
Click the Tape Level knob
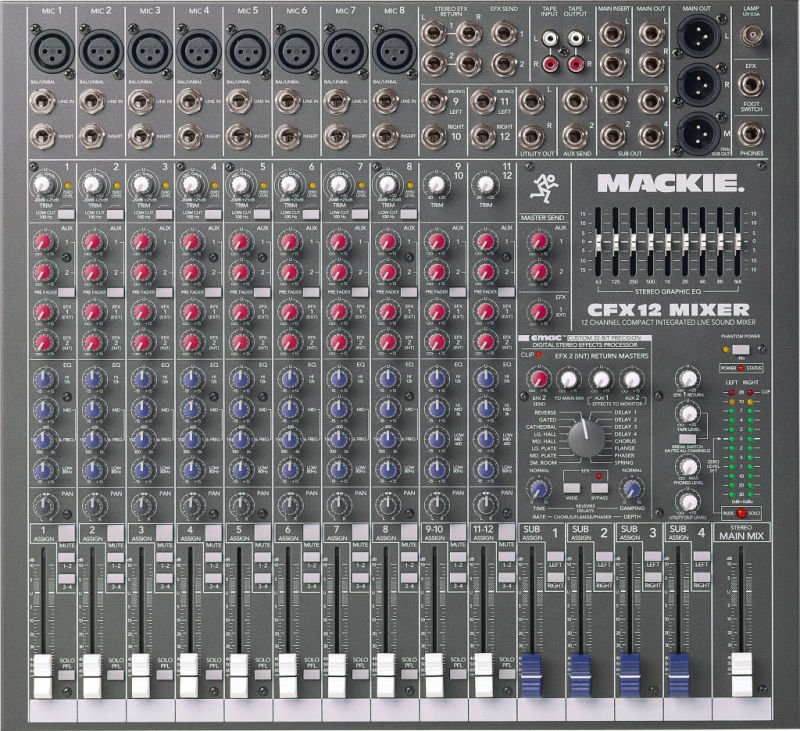click(x=688, y=413)
